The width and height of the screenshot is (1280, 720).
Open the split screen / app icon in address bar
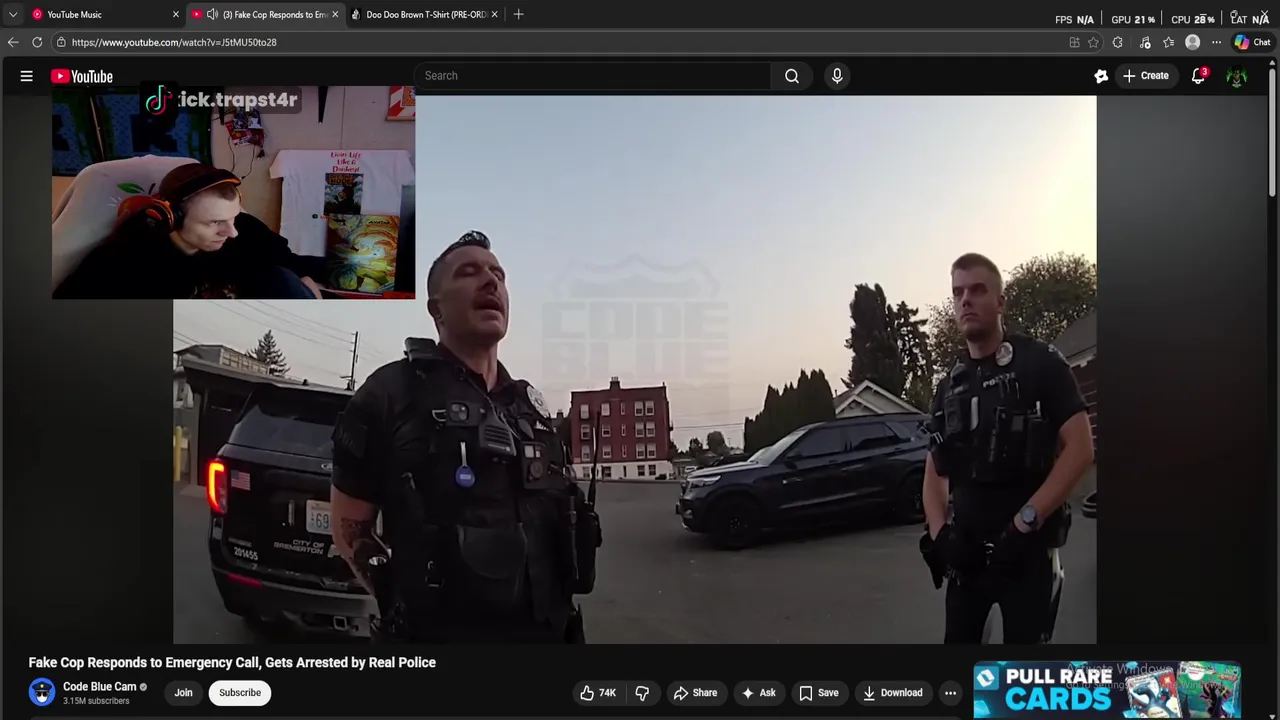coord(1074,42)
